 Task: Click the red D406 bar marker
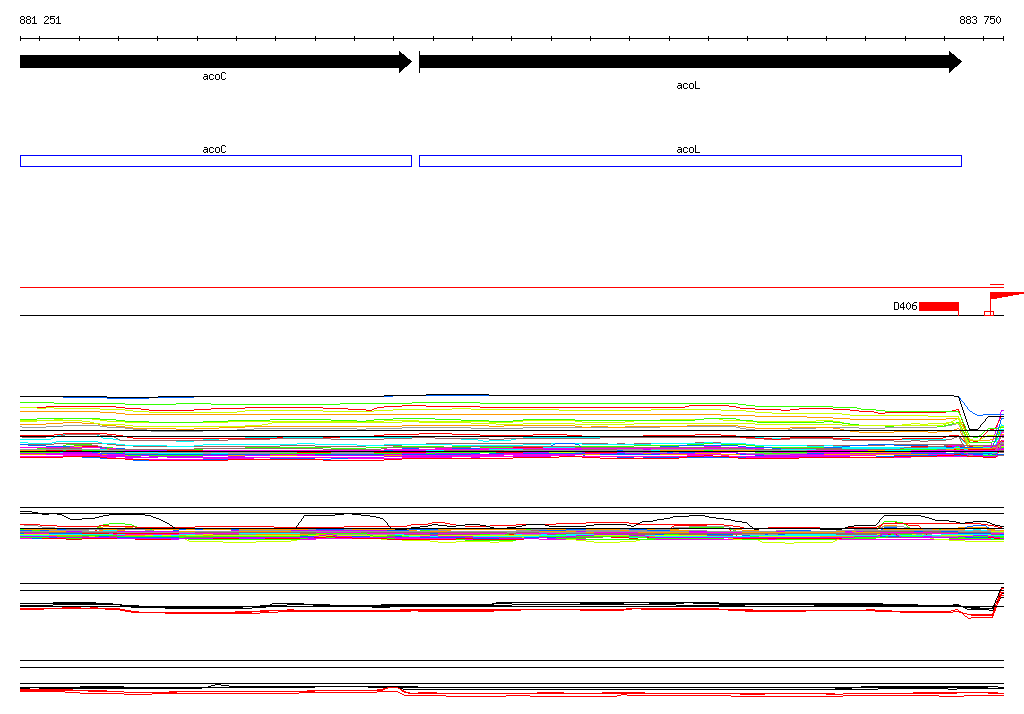tap(939, 306)
